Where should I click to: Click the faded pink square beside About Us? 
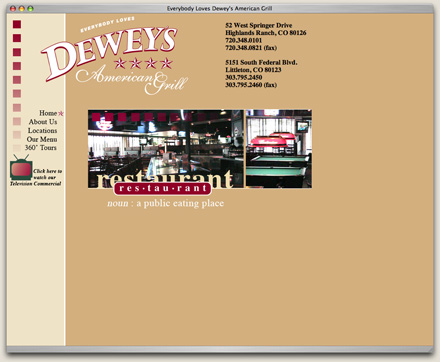point(17,121)
